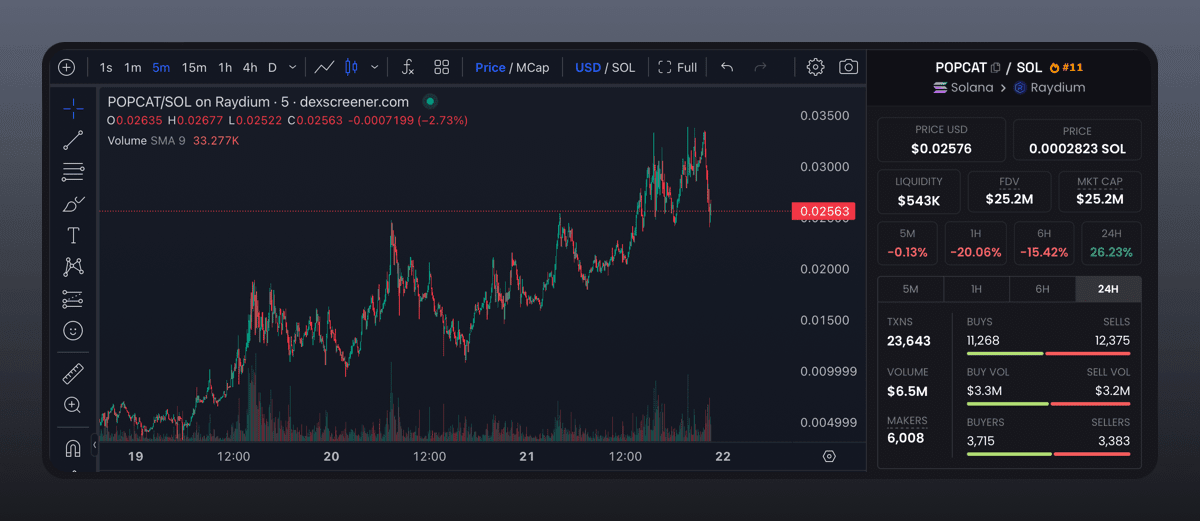This screenshot has width=1200, height=521.
Task: Select the 5m timeframe
Action: click(161, 67)
